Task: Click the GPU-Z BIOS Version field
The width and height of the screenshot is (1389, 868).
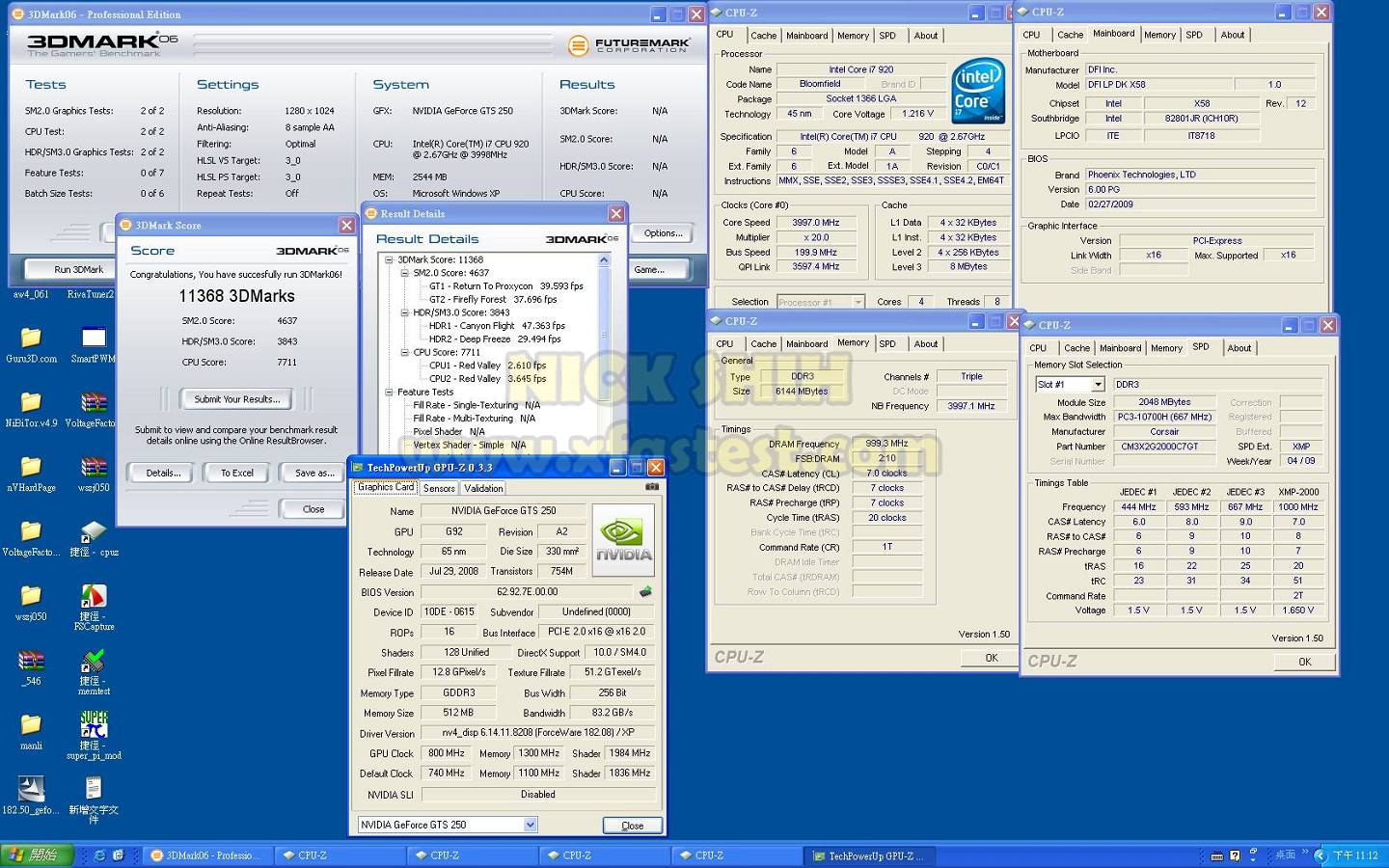Action: tap(527, 592)
